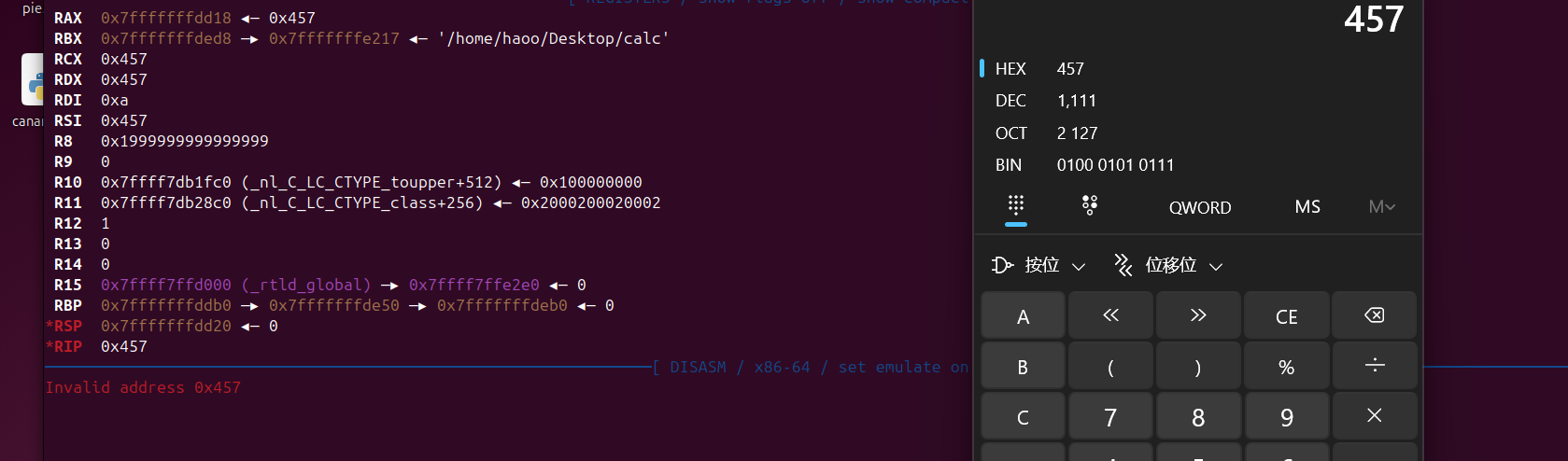
Task: Toggle QWORD data size
Action: (x=1200, y=207)
